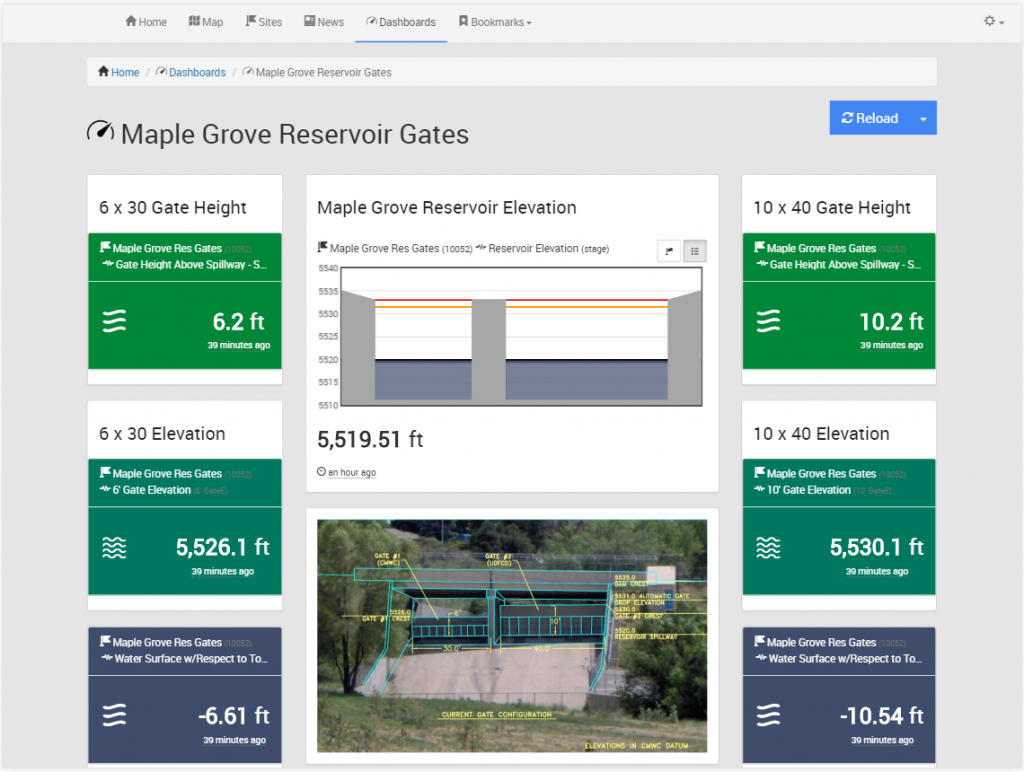Click the Home link in breadcrumb
The image size is (1024, 772).
pos(118,72)
